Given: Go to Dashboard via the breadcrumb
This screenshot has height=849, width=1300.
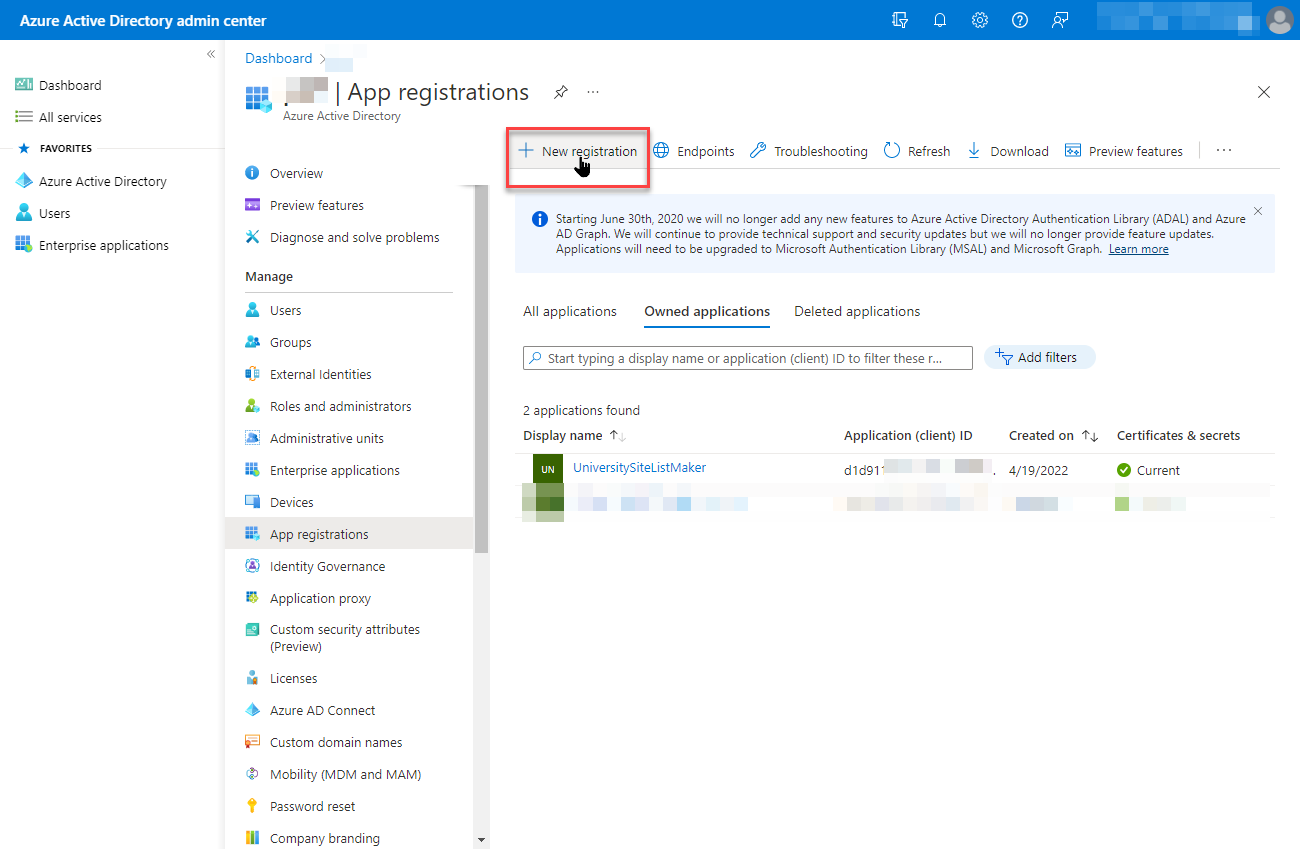Looking at the screenshot, I should point(278,58).
